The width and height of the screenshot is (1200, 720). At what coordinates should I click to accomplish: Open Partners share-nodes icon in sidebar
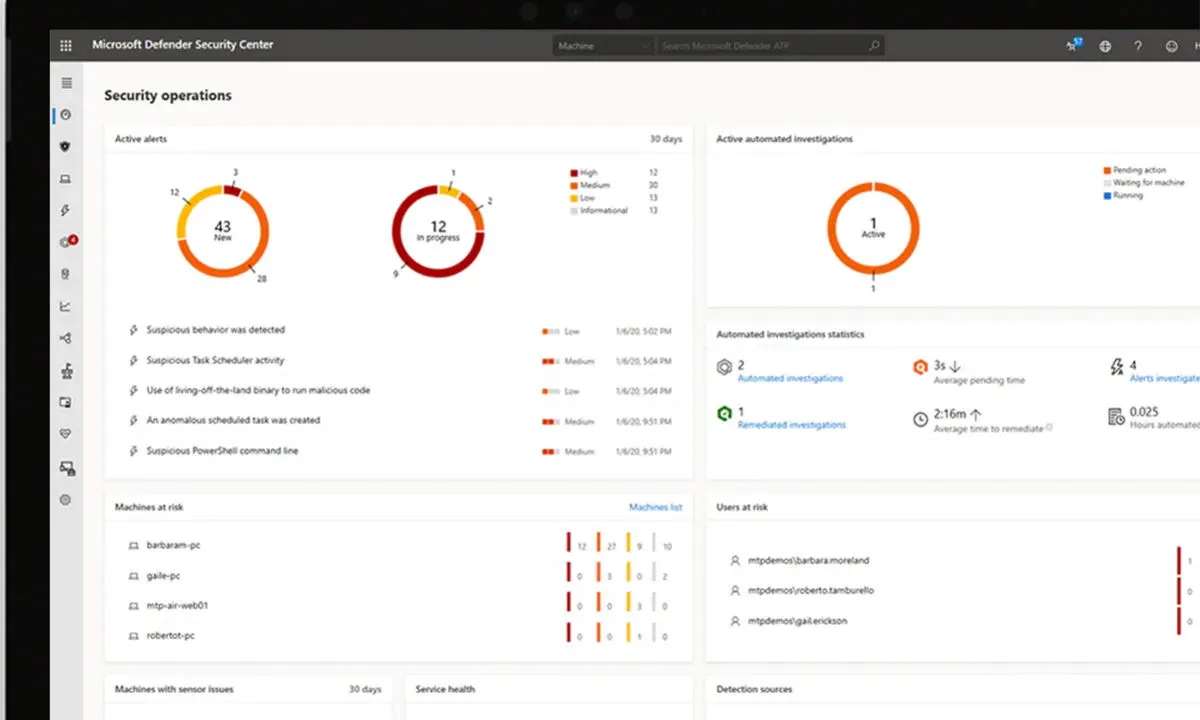66,338
